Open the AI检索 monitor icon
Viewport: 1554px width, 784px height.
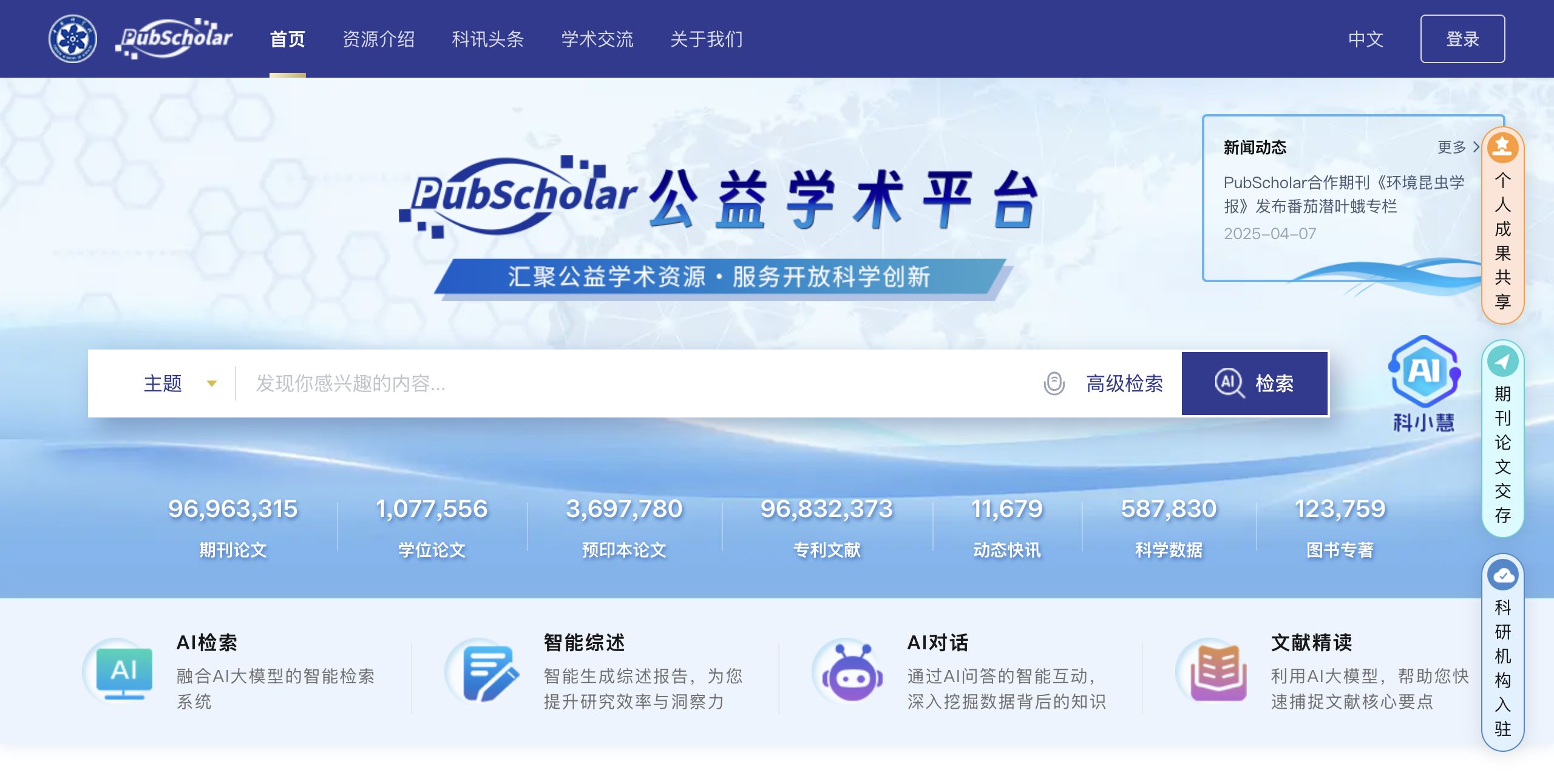124,671
